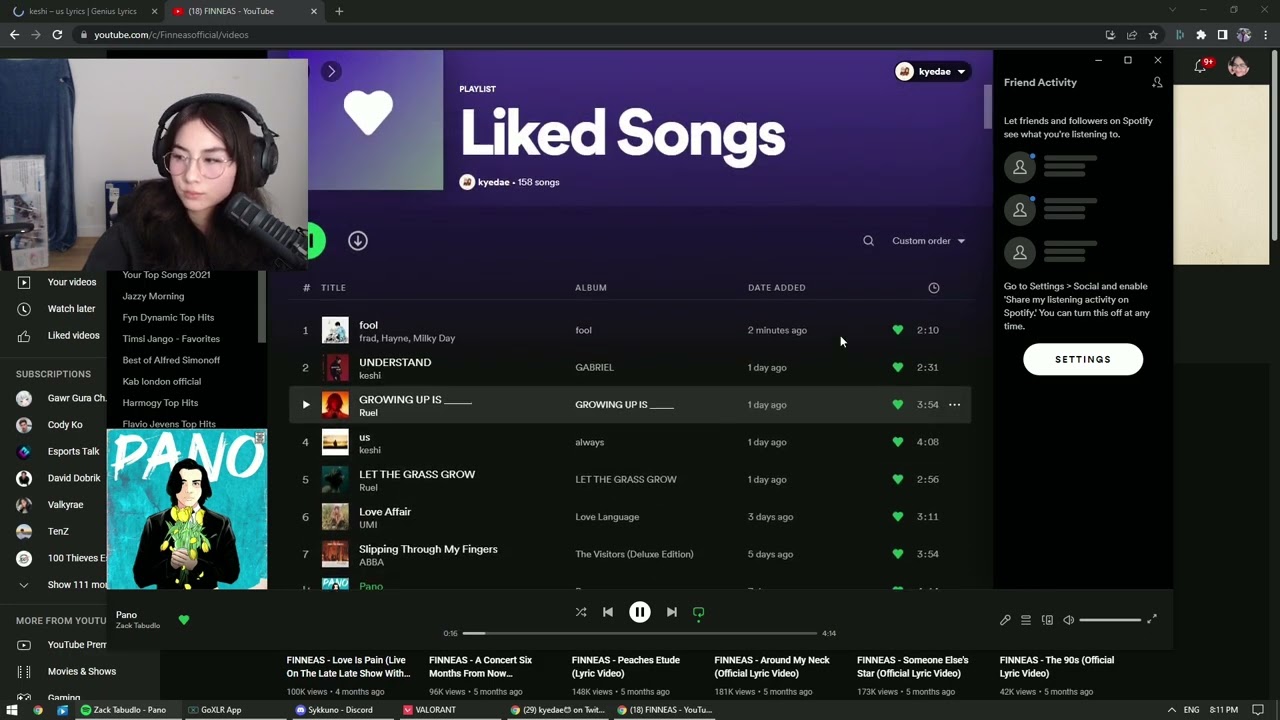Adjust the Spotify volume slider
The image size is (1280, 720).
[1110, 620]
